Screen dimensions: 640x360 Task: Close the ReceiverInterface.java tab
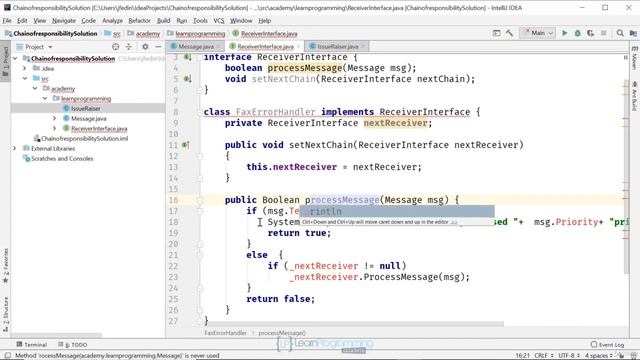298,47
